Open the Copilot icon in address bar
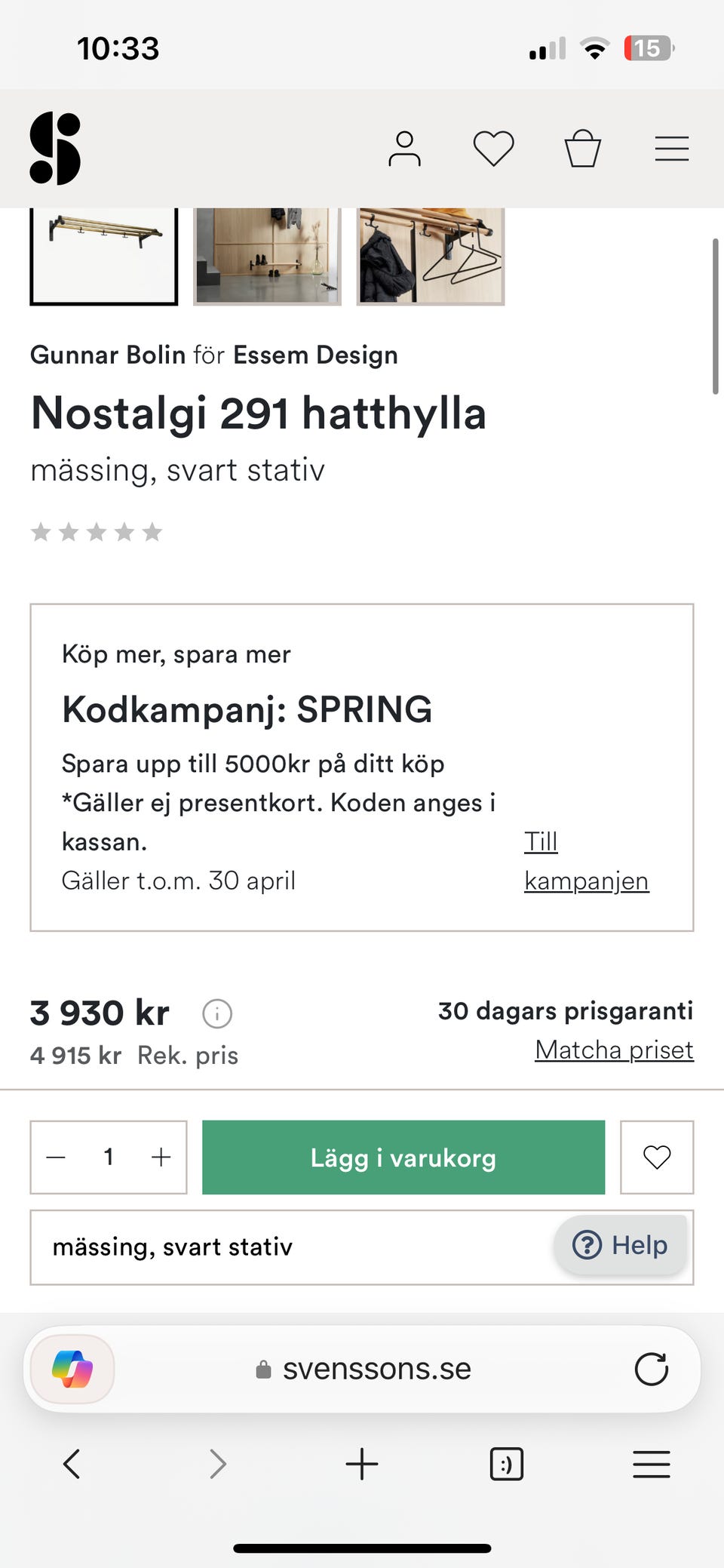 tap(72, 1369)
